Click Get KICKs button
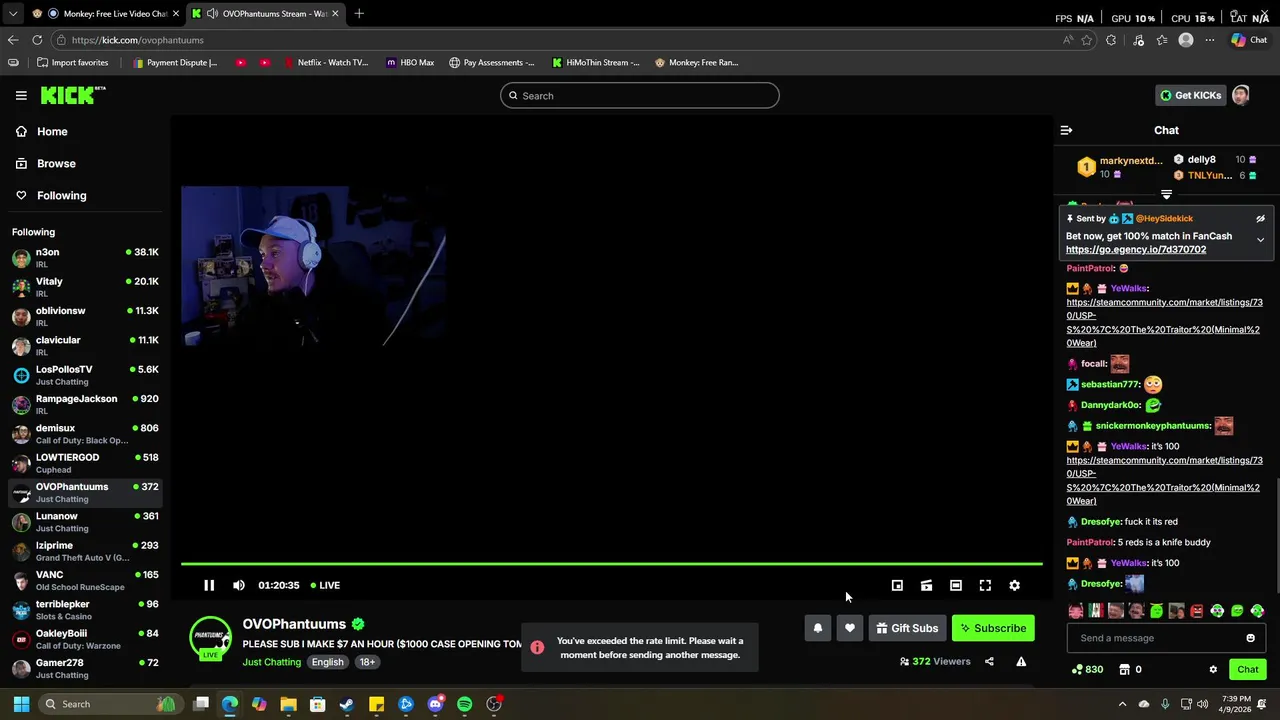1280x720 pixels. pyautogui.click(x=1190, y=96)
